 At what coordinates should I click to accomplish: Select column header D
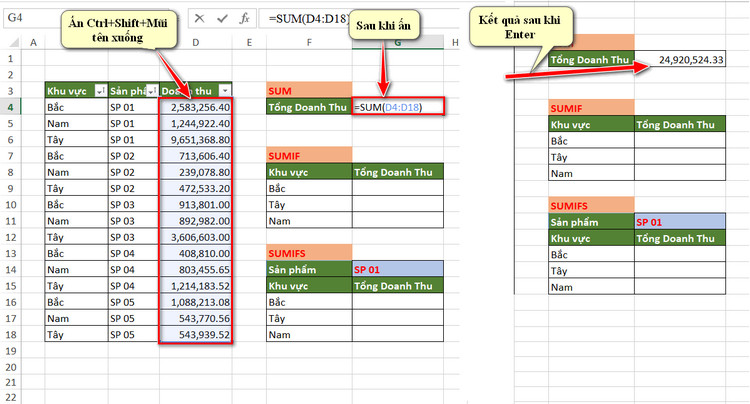pyautogui.click(x=196, y=43)
